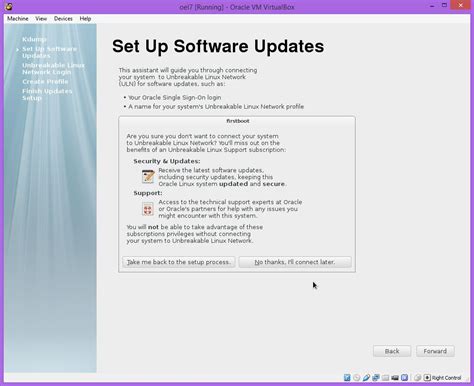The width and height of the screenshot is (474, 386).
Task: Click the video capture status icon
Action: [395, 378]
